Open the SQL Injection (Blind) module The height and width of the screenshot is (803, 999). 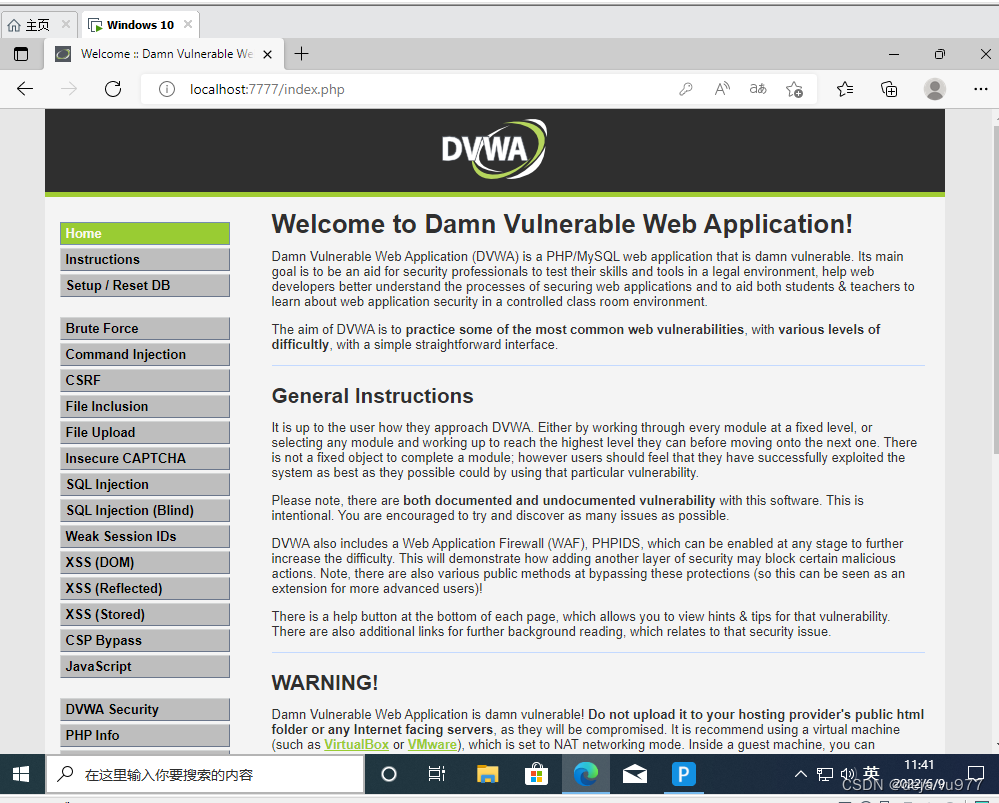pyautogui.click(x=145, y=510)
